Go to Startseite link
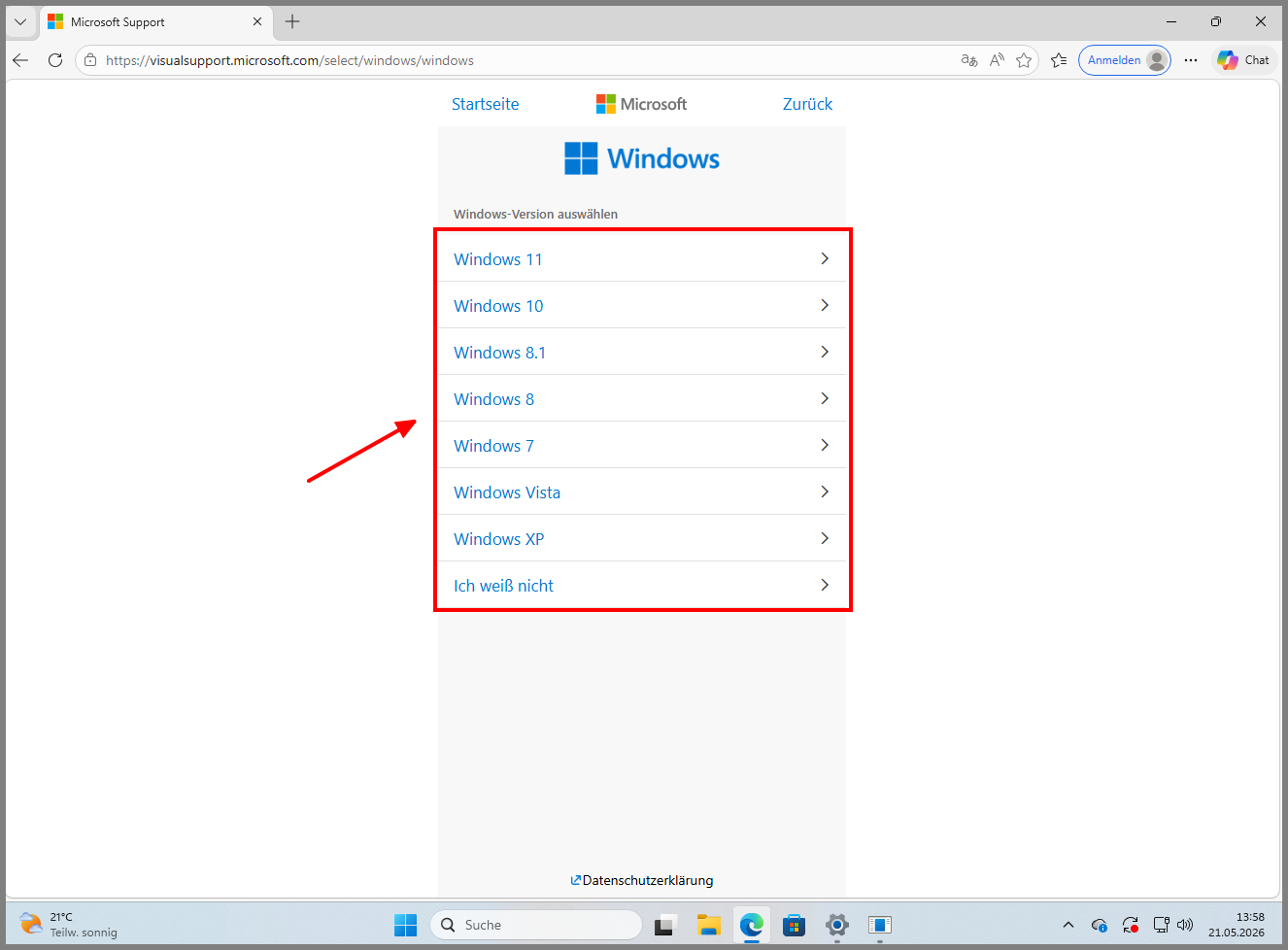 tap(485, 104)
